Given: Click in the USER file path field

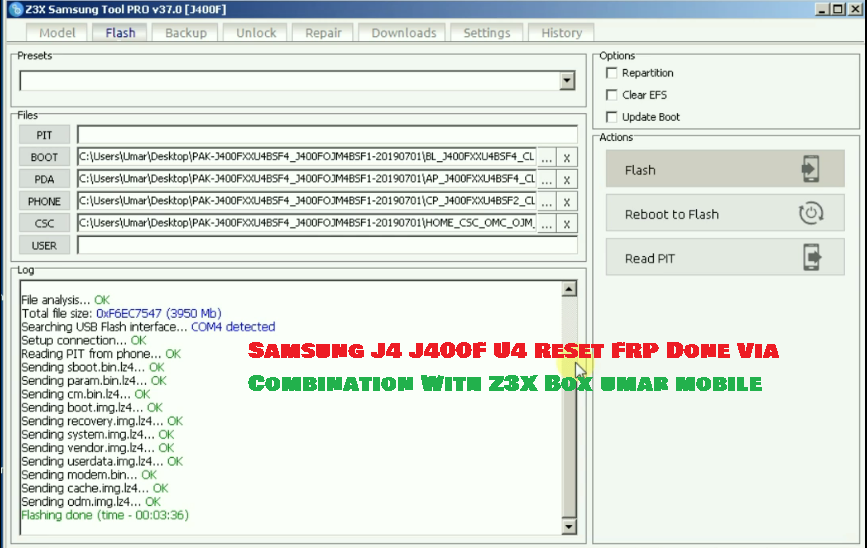Looking at the screenshot, I should 327,245.
